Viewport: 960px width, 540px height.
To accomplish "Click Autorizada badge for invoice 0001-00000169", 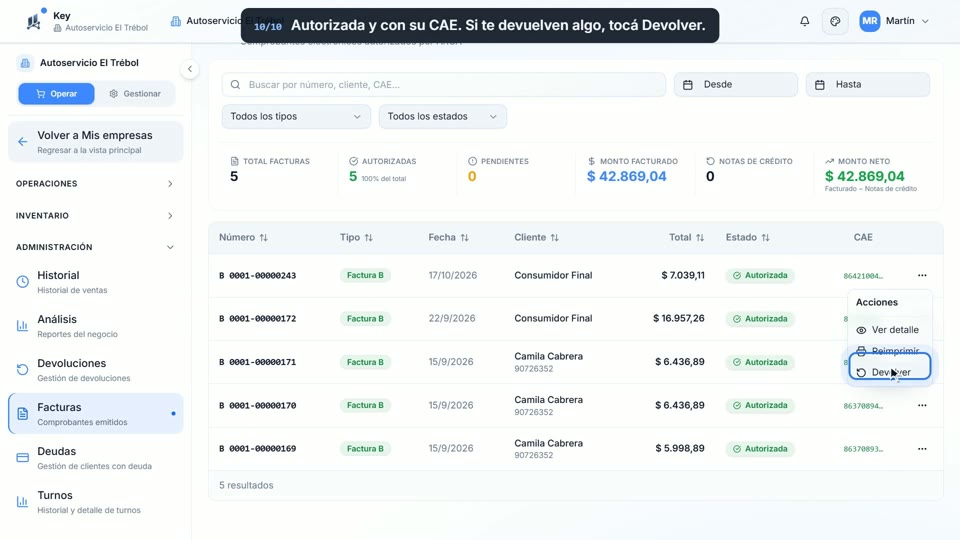I will coord(760,449).
